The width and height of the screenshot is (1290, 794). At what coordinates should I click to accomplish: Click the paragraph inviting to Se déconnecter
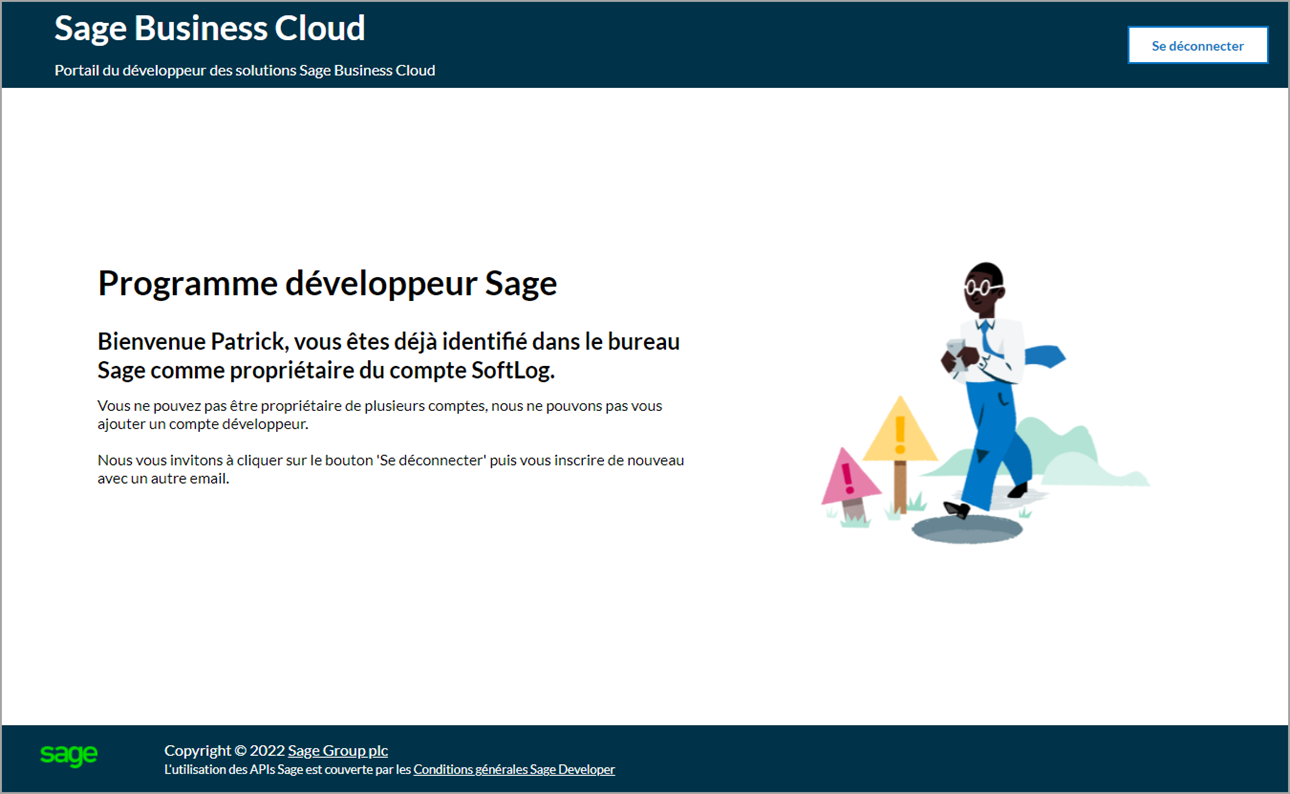point(391,469)
